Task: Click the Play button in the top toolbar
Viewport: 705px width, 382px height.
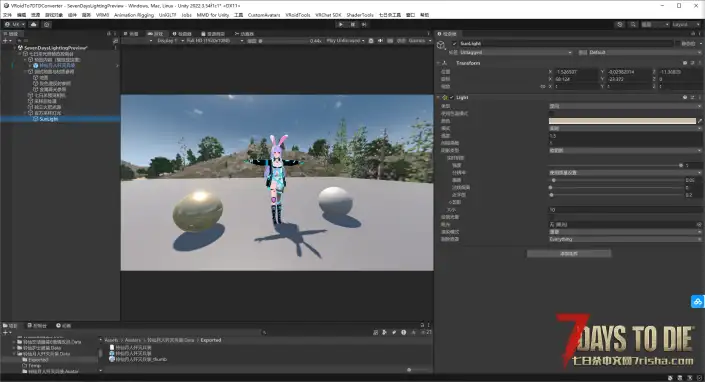Action: coord(341,24)
